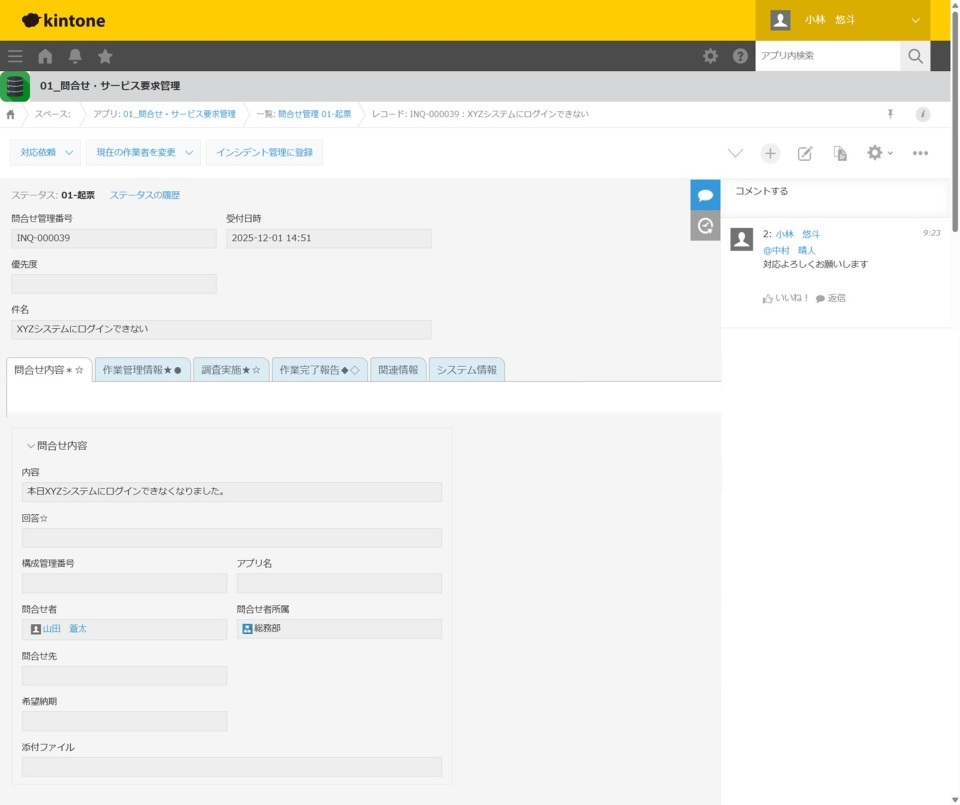The height and width of the screenshot is (805, 960).
Task: Pin the record using pushpin icon
Action: click(x=890, y=114)
